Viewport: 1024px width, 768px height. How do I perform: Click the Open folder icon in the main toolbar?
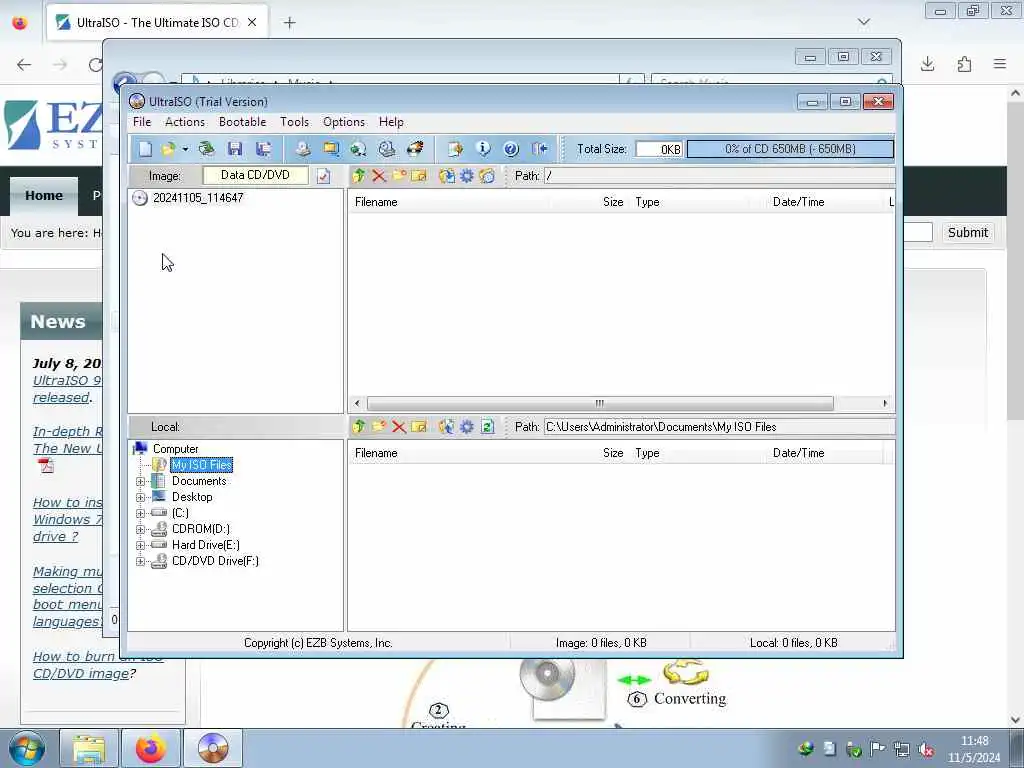[168, 149]
